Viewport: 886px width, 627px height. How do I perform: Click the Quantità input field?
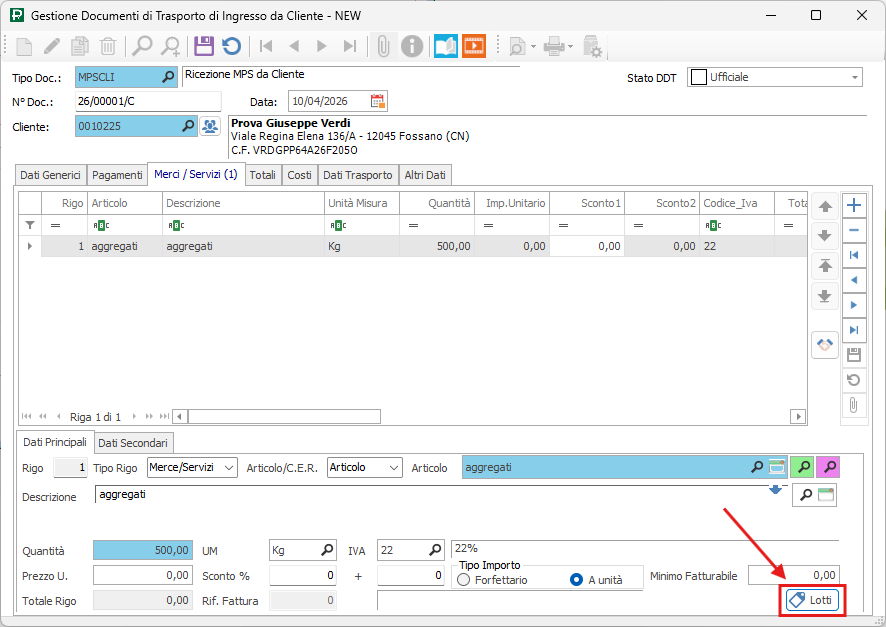click(x=142, y=550)
